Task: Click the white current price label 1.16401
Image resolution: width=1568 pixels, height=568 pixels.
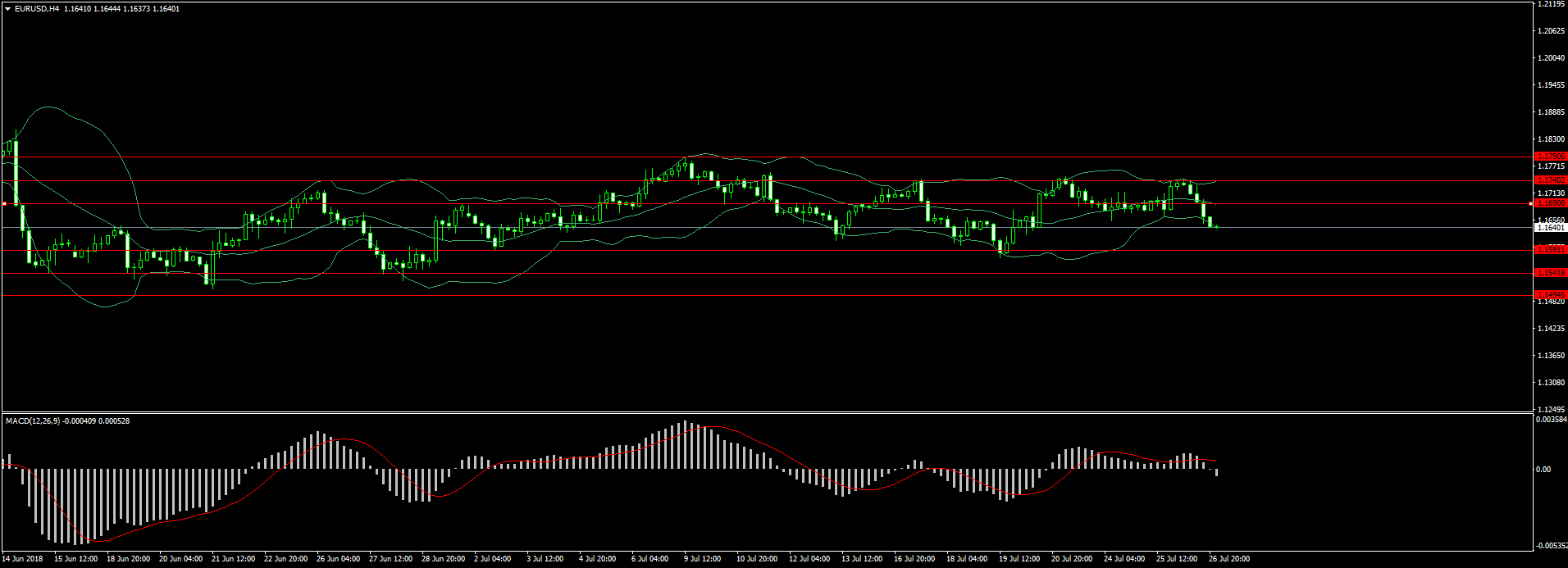Action: (1550, 228)
